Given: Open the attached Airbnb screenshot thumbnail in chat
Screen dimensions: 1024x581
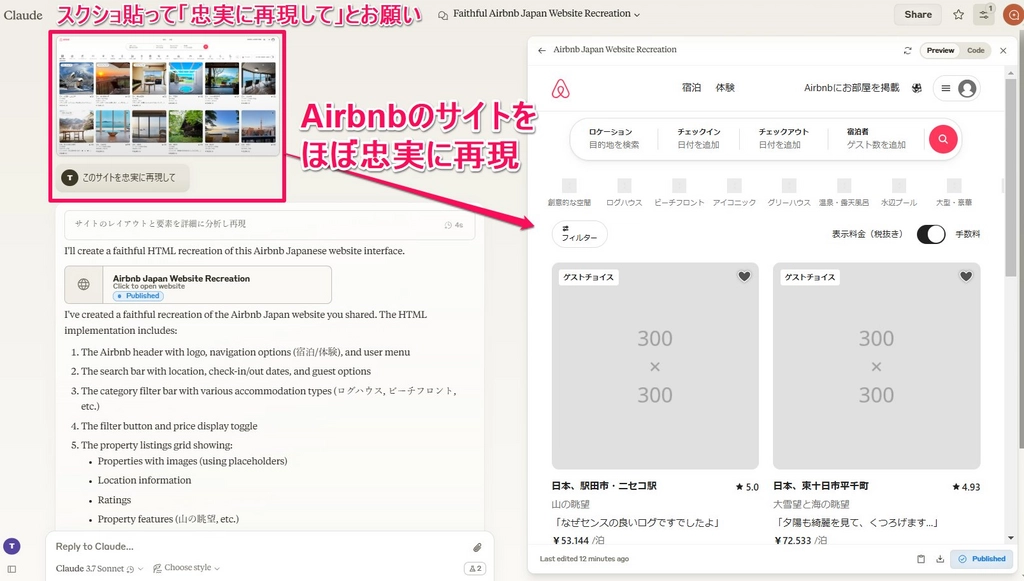Looking at the screenshot, I should [x=167, y=95].
